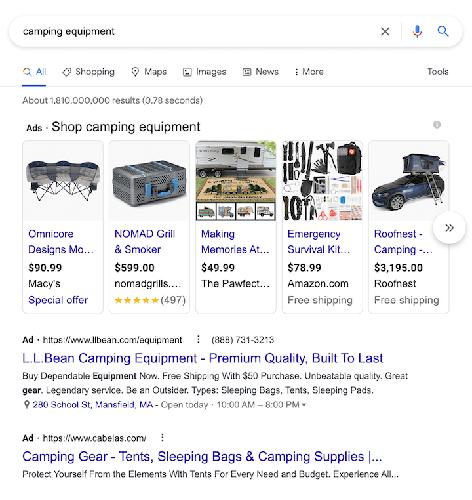Switch to the Images tab

[205, 72]
